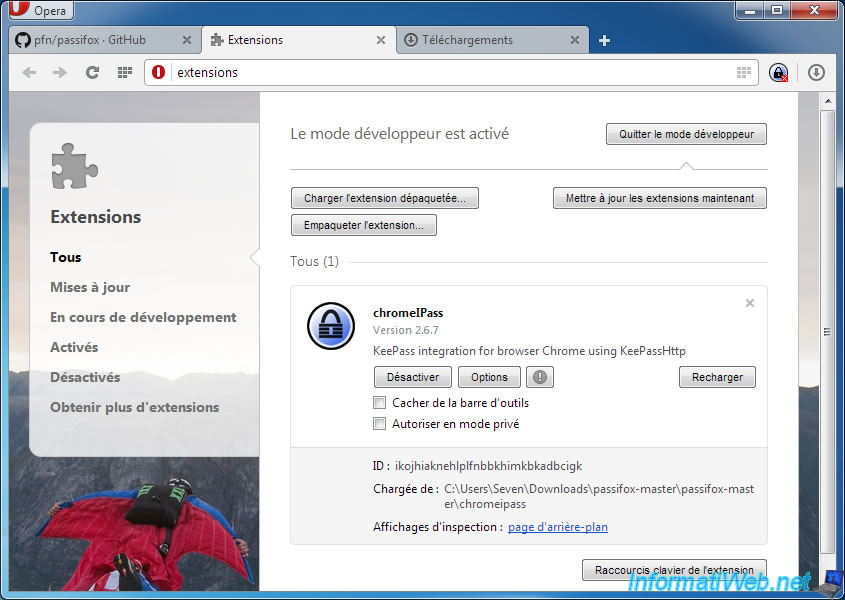Screen dimensions: 845x600
Task: Open 'Mises à jour' sidebar section
Action: click(90, 287)
